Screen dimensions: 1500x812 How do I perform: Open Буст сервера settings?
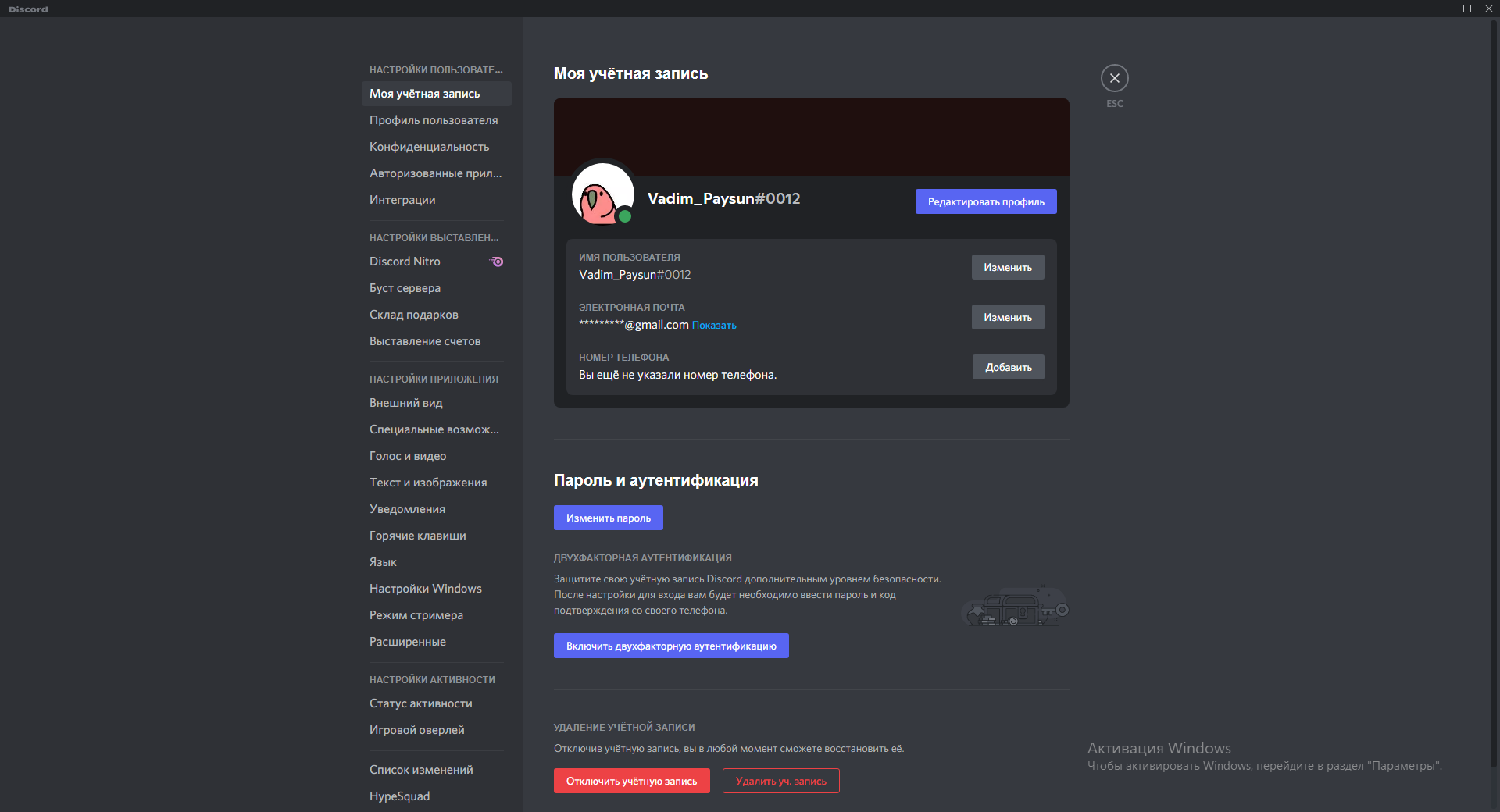[436, 288]
